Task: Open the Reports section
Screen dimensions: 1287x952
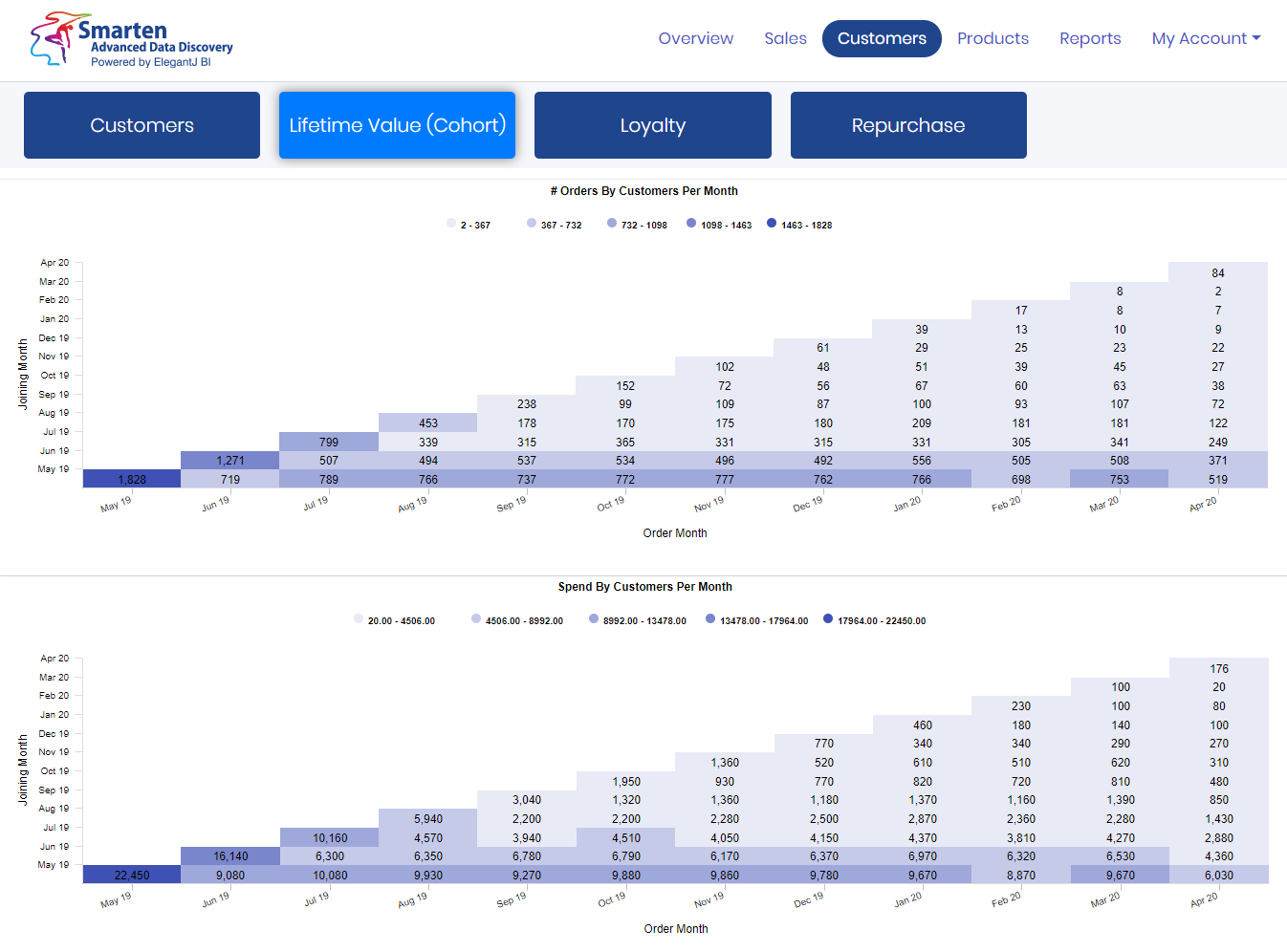Action: (x=1090, y=38)
